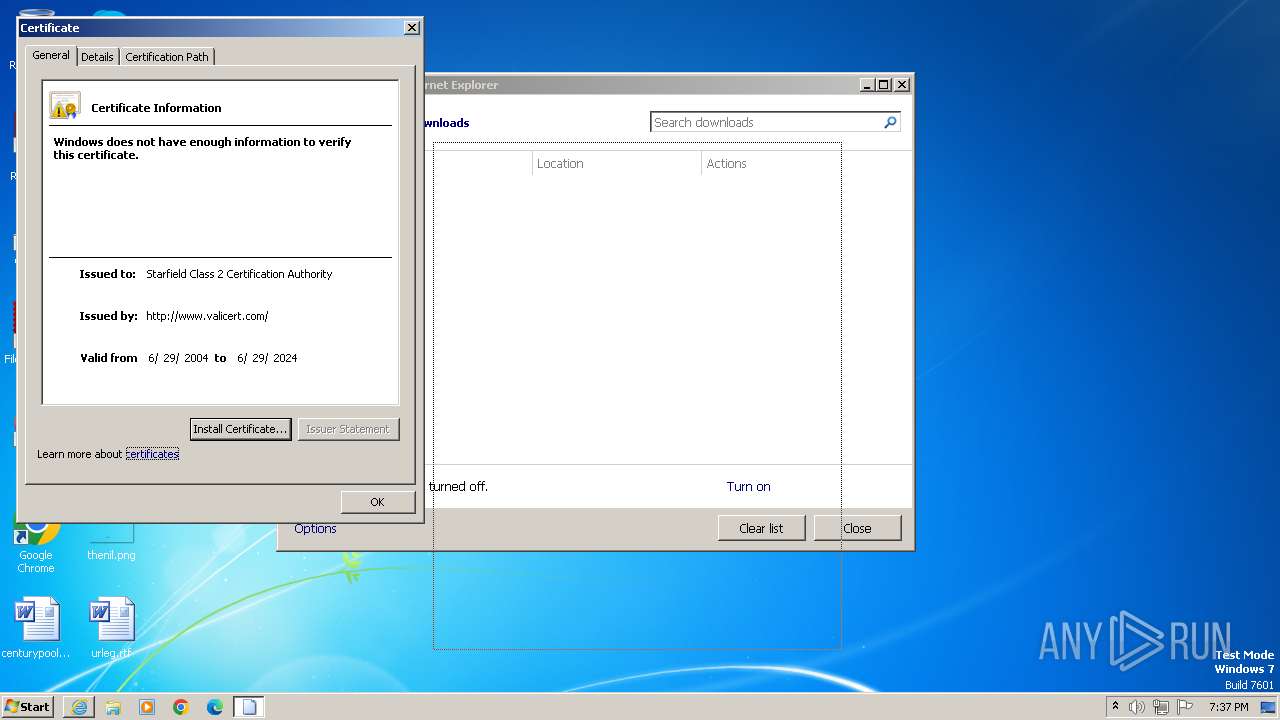
Task: Open the Start menu
Action: pyautogui.click(x=28, y=707)
